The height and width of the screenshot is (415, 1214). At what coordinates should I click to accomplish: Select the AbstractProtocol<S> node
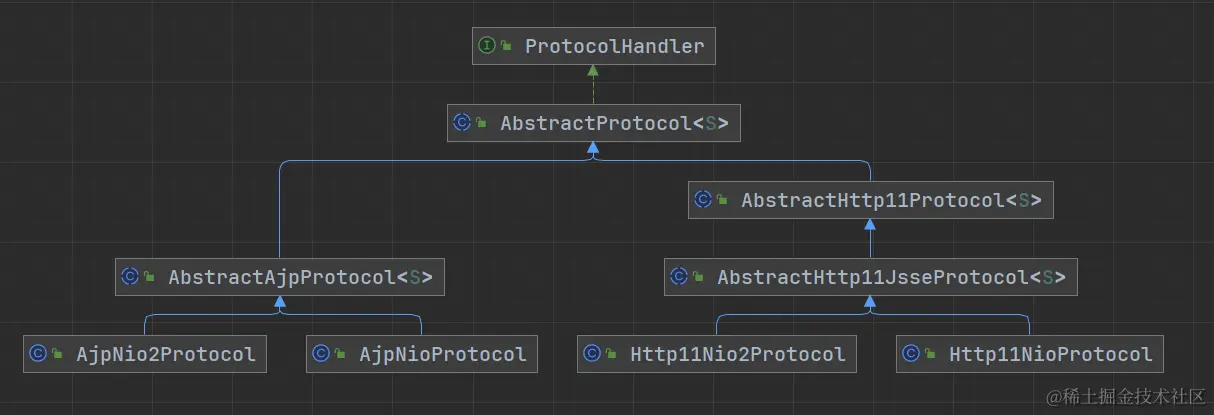tap(594, 123)
